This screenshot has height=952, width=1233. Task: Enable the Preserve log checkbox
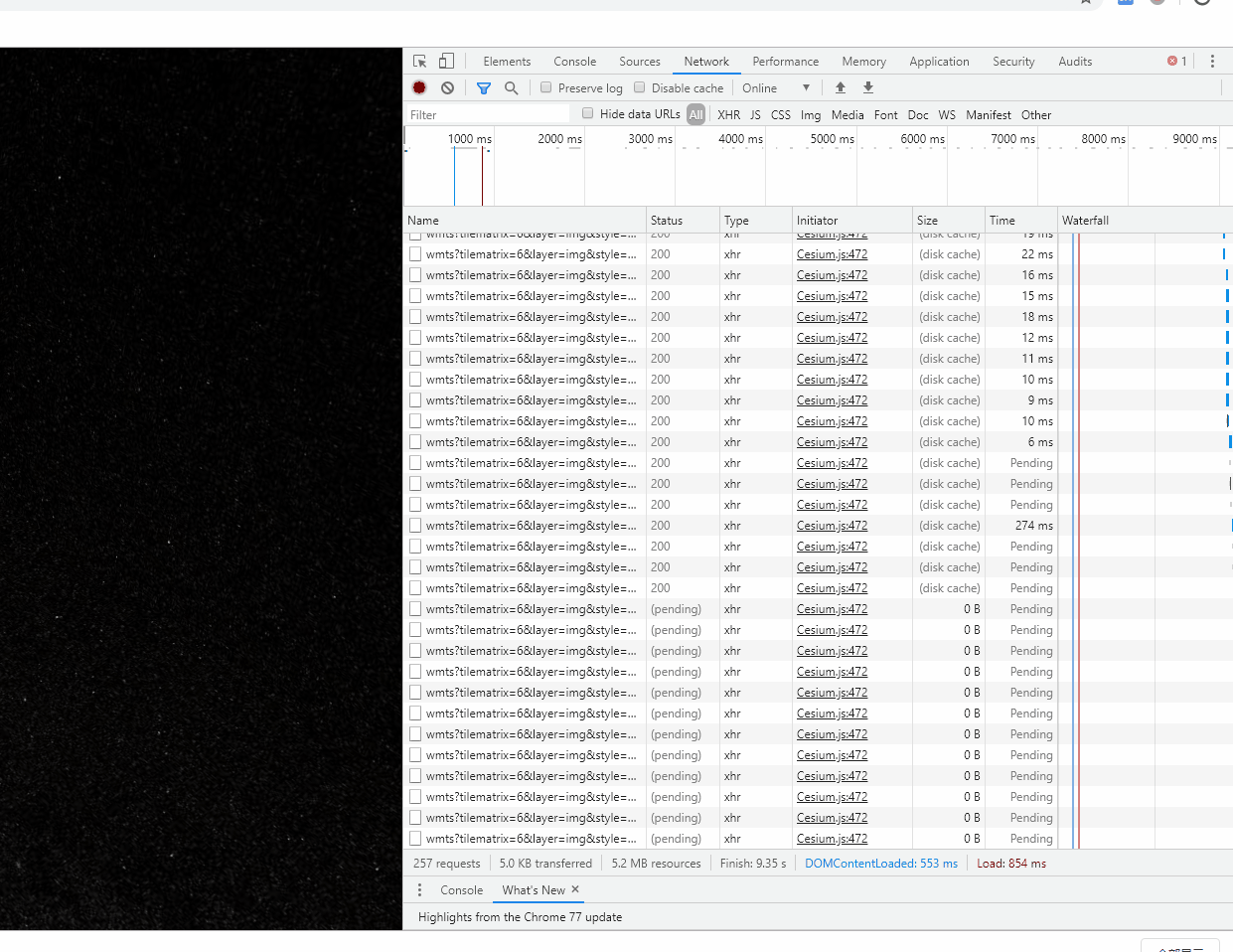click(x=546, y=87)
